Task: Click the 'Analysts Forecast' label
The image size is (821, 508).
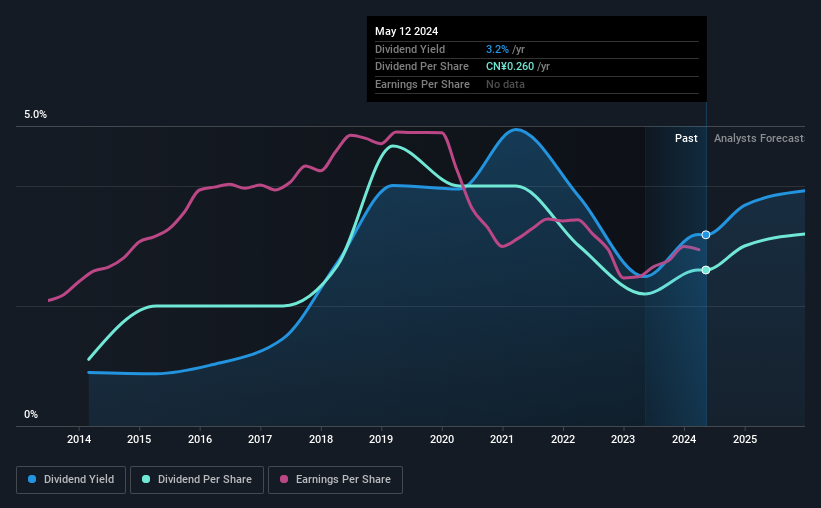Action: click(x=759, y=138)
